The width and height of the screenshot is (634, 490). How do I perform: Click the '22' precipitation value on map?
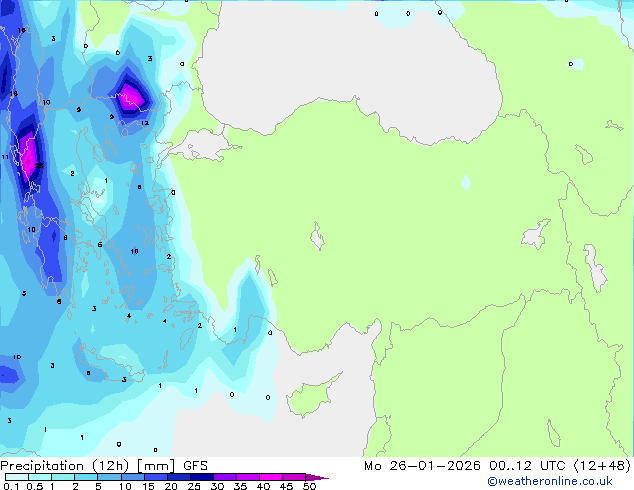[x=39, y=166]
